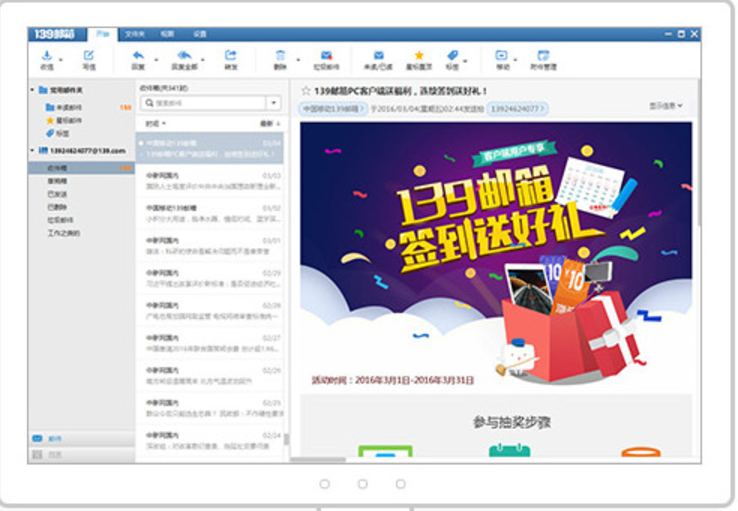
Task: Open the 中国移动139邮箱 email dated 01/02
Action: [x=210, y=214]
